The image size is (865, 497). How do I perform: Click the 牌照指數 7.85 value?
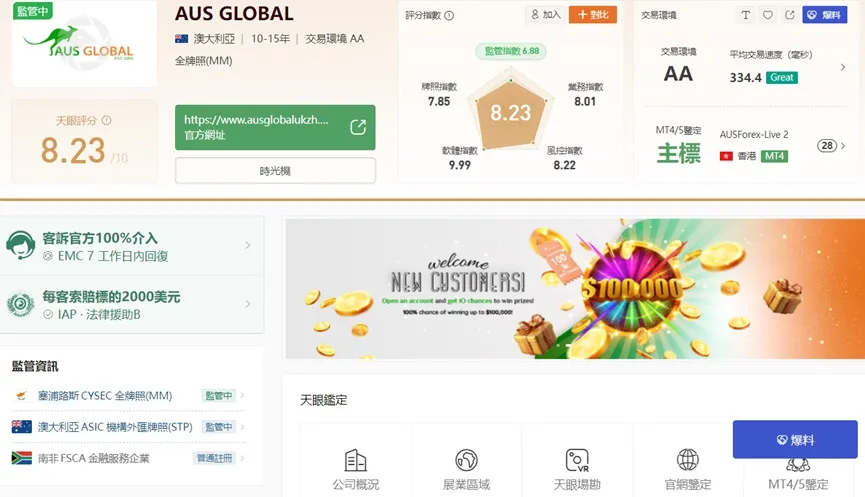[439, 101]
